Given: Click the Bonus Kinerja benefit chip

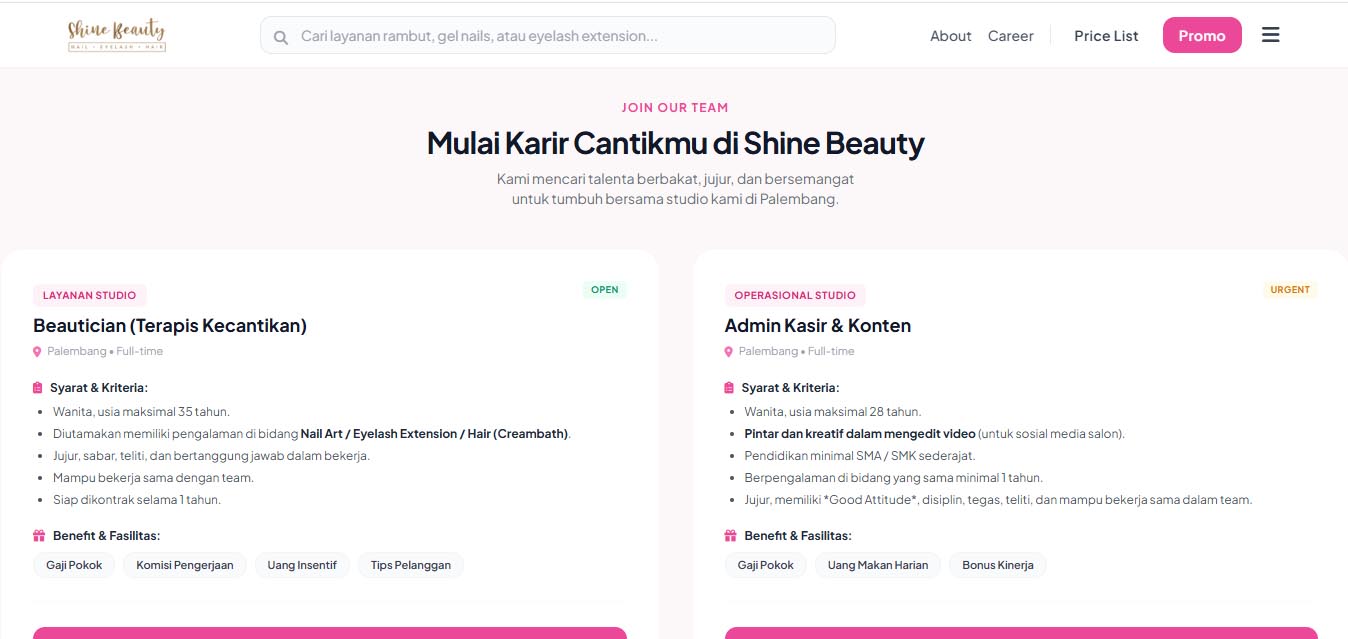Looking at the screenshot, I should [x=998, y=565].
